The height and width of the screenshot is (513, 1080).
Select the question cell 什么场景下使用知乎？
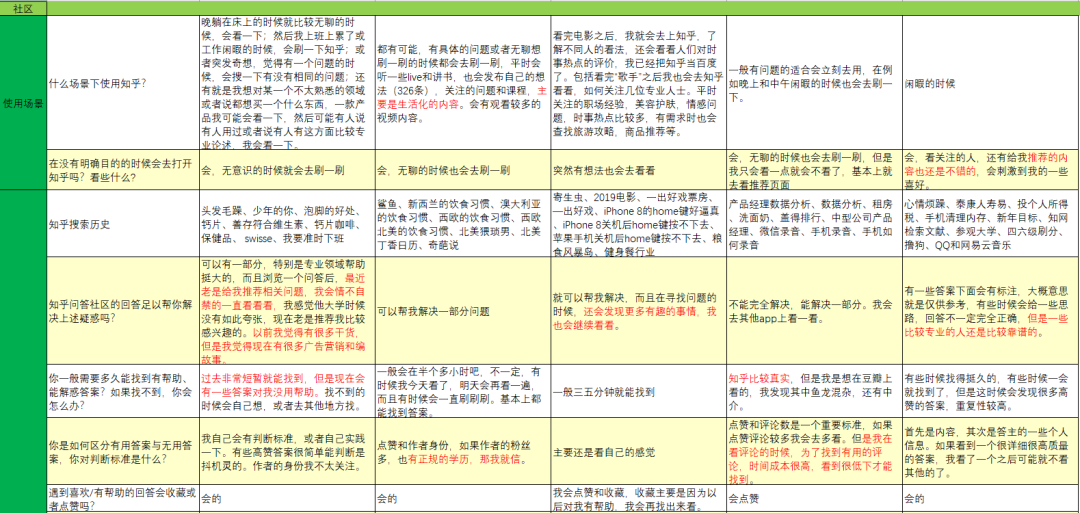[x=123, y=83]
